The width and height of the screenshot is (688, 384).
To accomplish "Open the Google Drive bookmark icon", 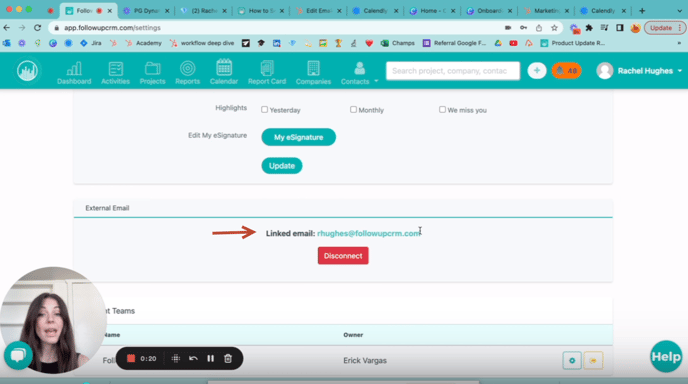I will (x=498, y=43).
